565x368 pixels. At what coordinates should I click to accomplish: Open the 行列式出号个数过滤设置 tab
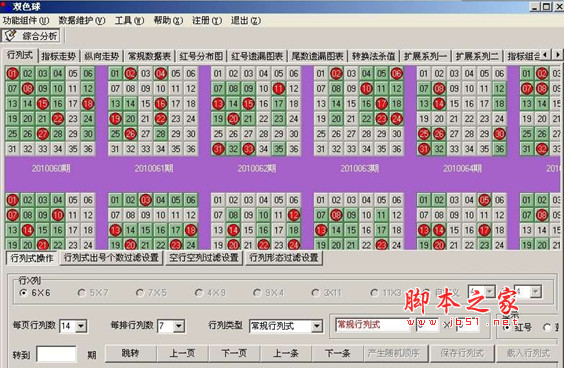coord(111,258)
